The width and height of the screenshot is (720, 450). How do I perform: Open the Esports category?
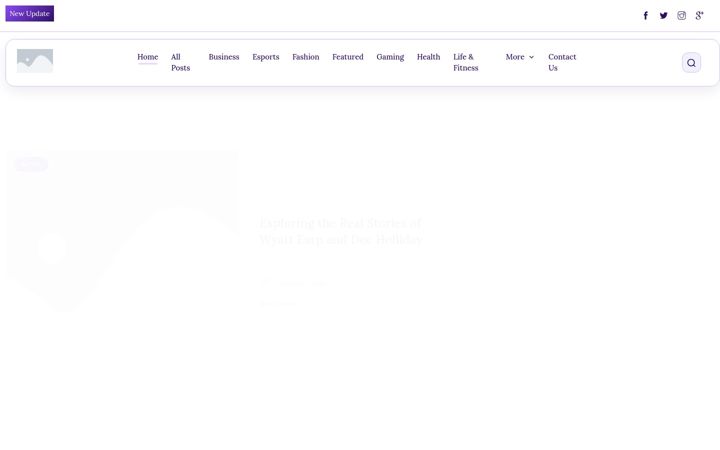(265, 57)
